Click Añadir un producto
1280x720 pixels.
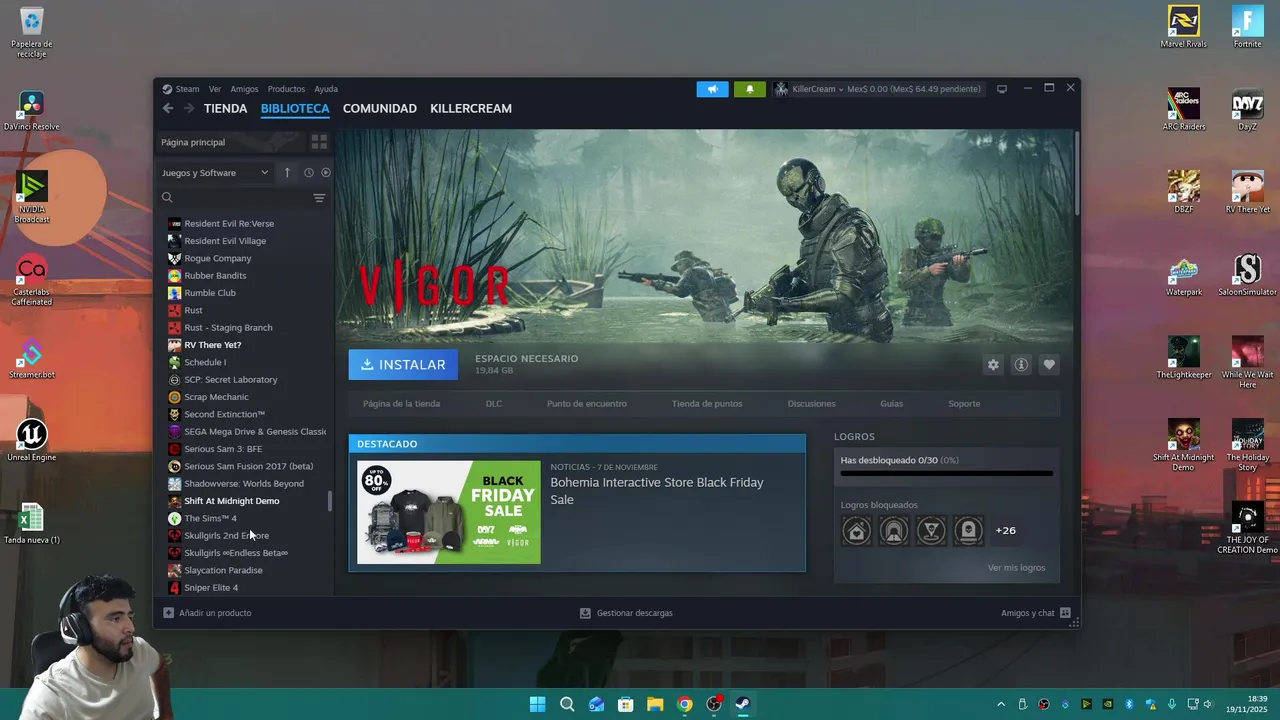click(207, 613)
